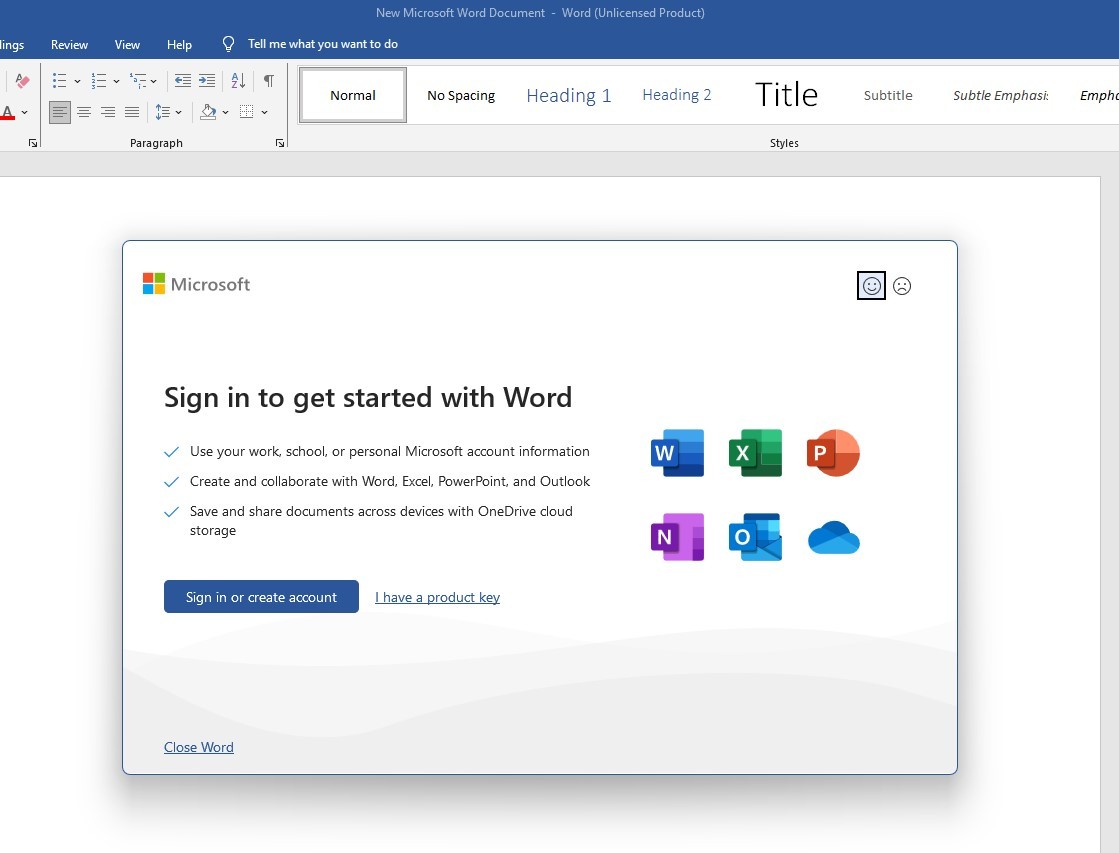This screenshot has height=853, width=1119.
Task: Open the Borders dropdown arrow
Action: [264, 112]
